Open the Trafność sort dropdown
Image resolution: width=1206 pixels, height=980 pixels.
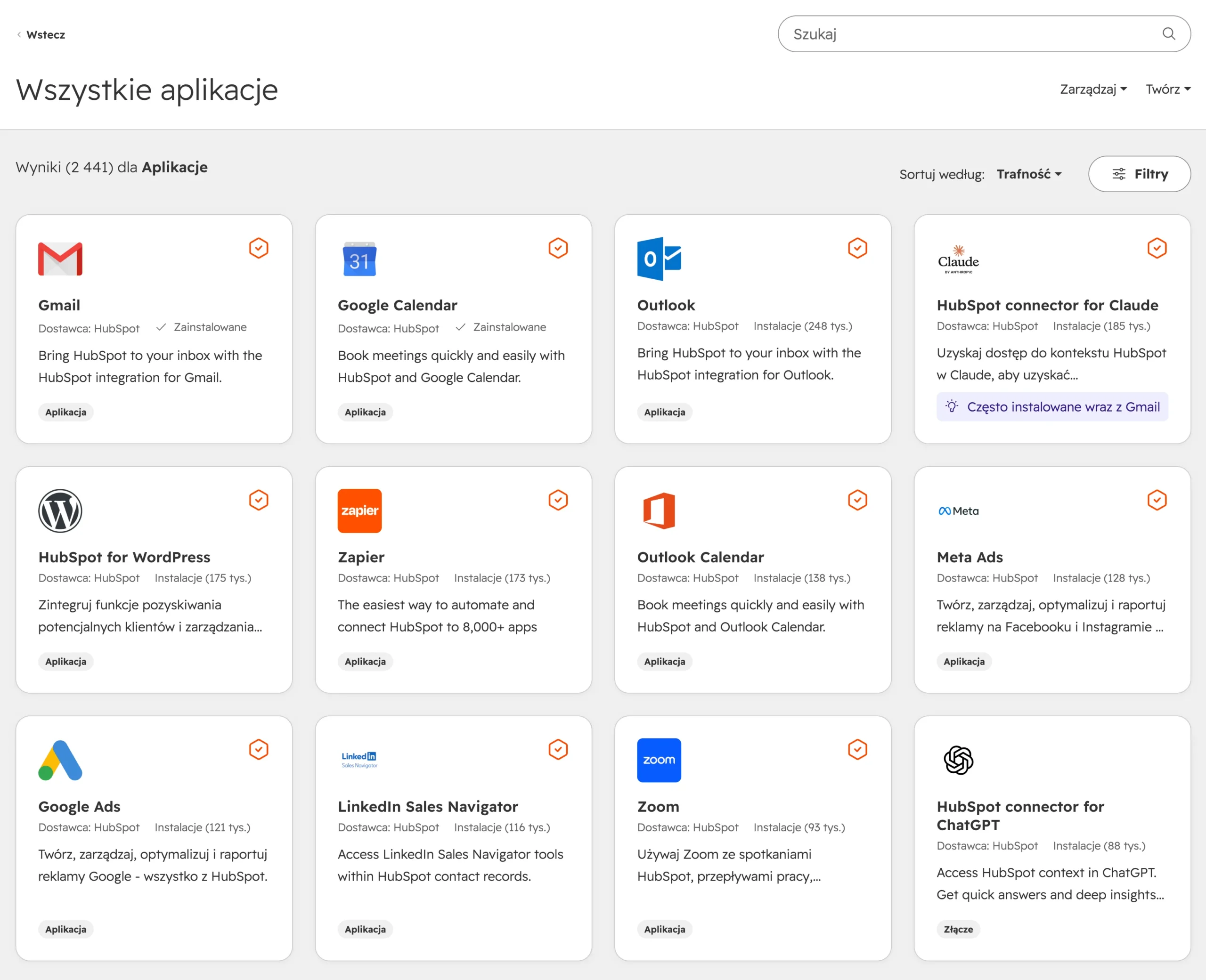click(x=1029, y=174)
